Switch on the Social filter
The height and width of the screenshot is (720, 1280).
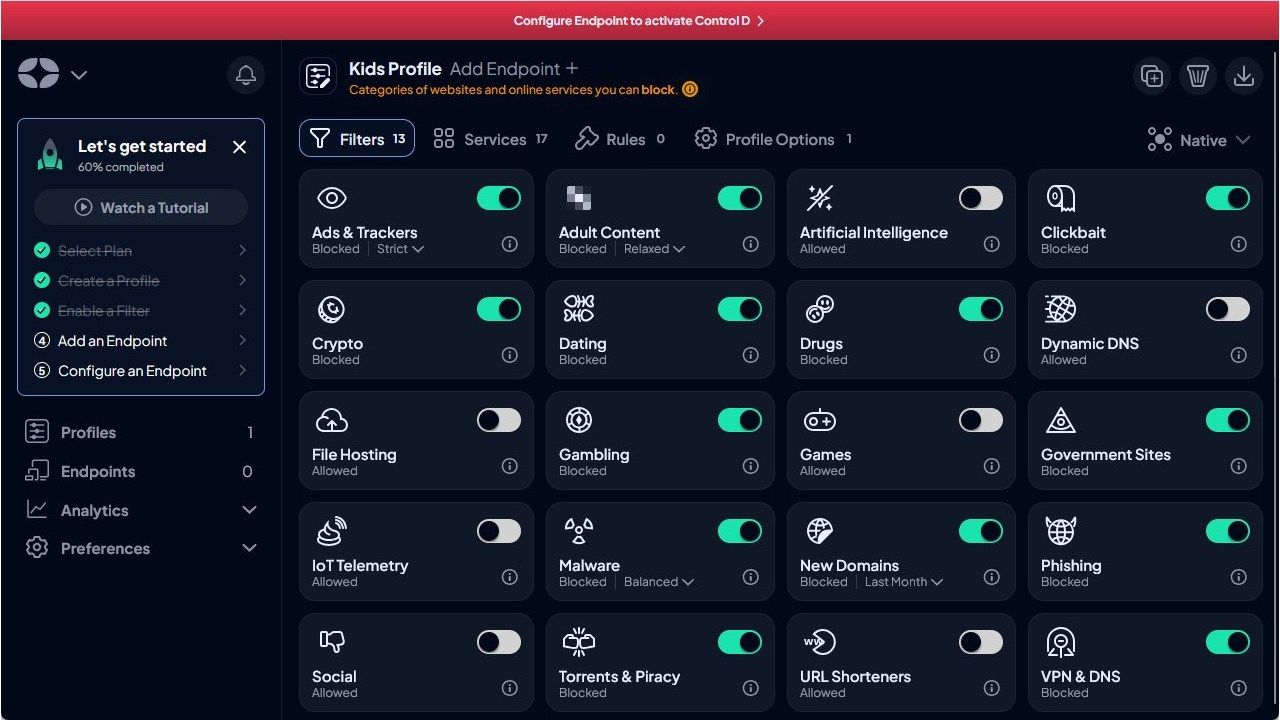(x=499, y=642)
